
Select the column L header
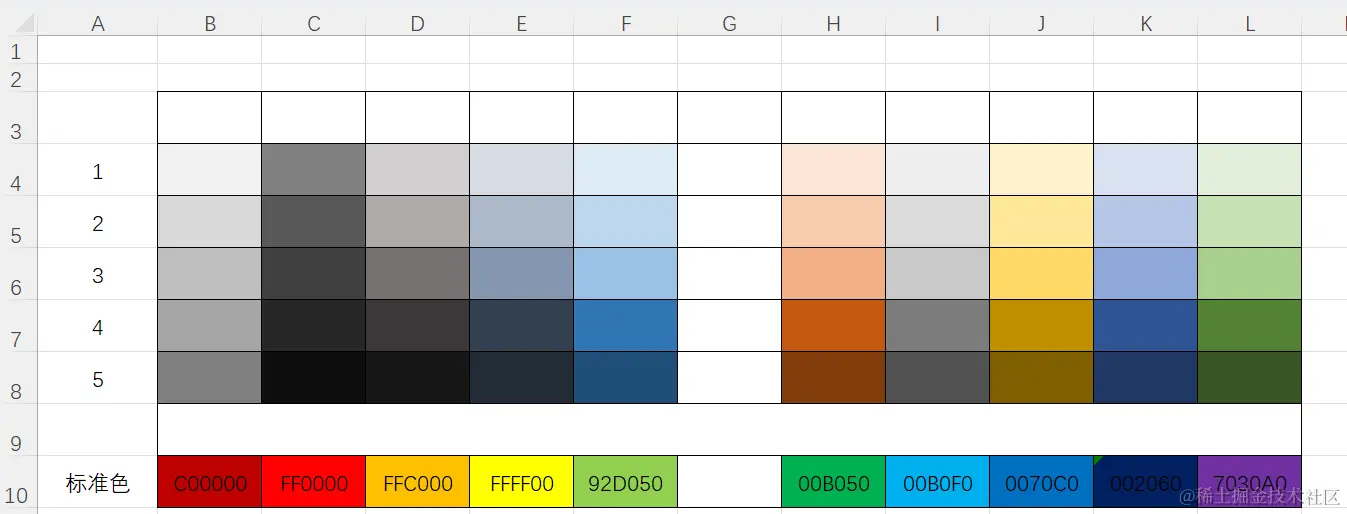pyautogui.click(x=1250, y=24)
